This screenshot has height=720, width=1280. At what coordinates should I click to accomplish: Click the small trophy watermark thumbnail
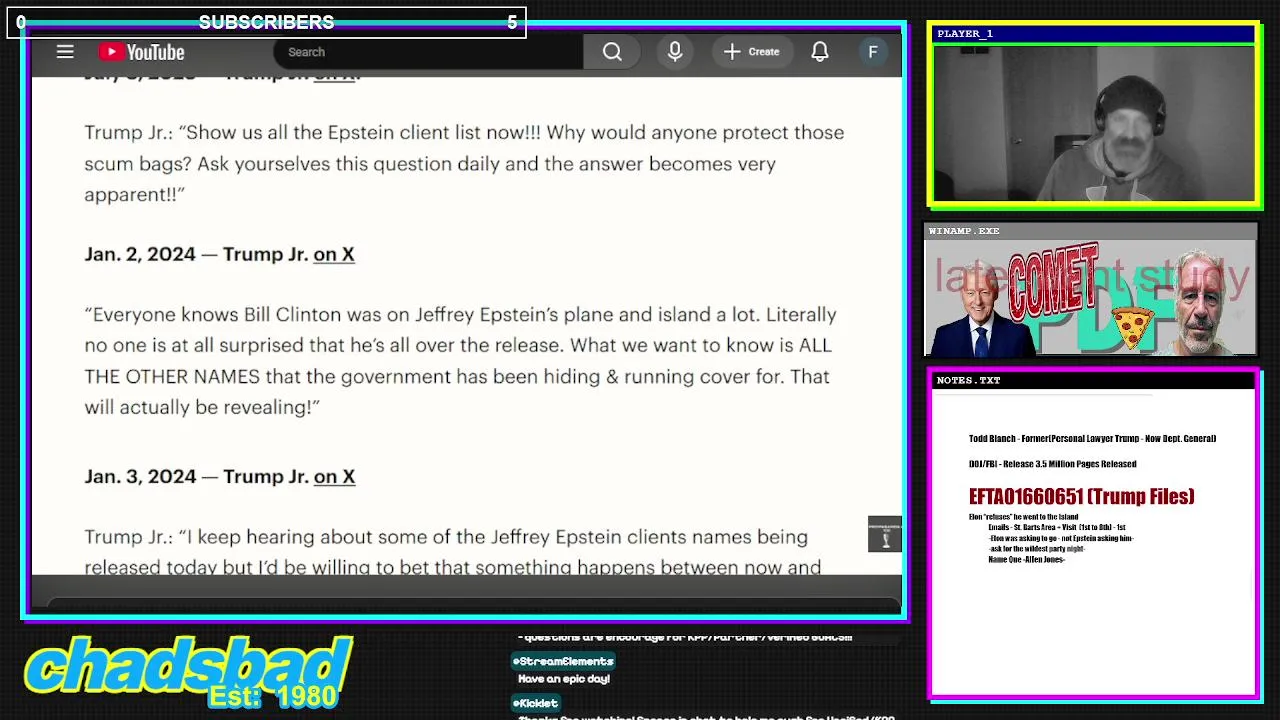(885, 534)
